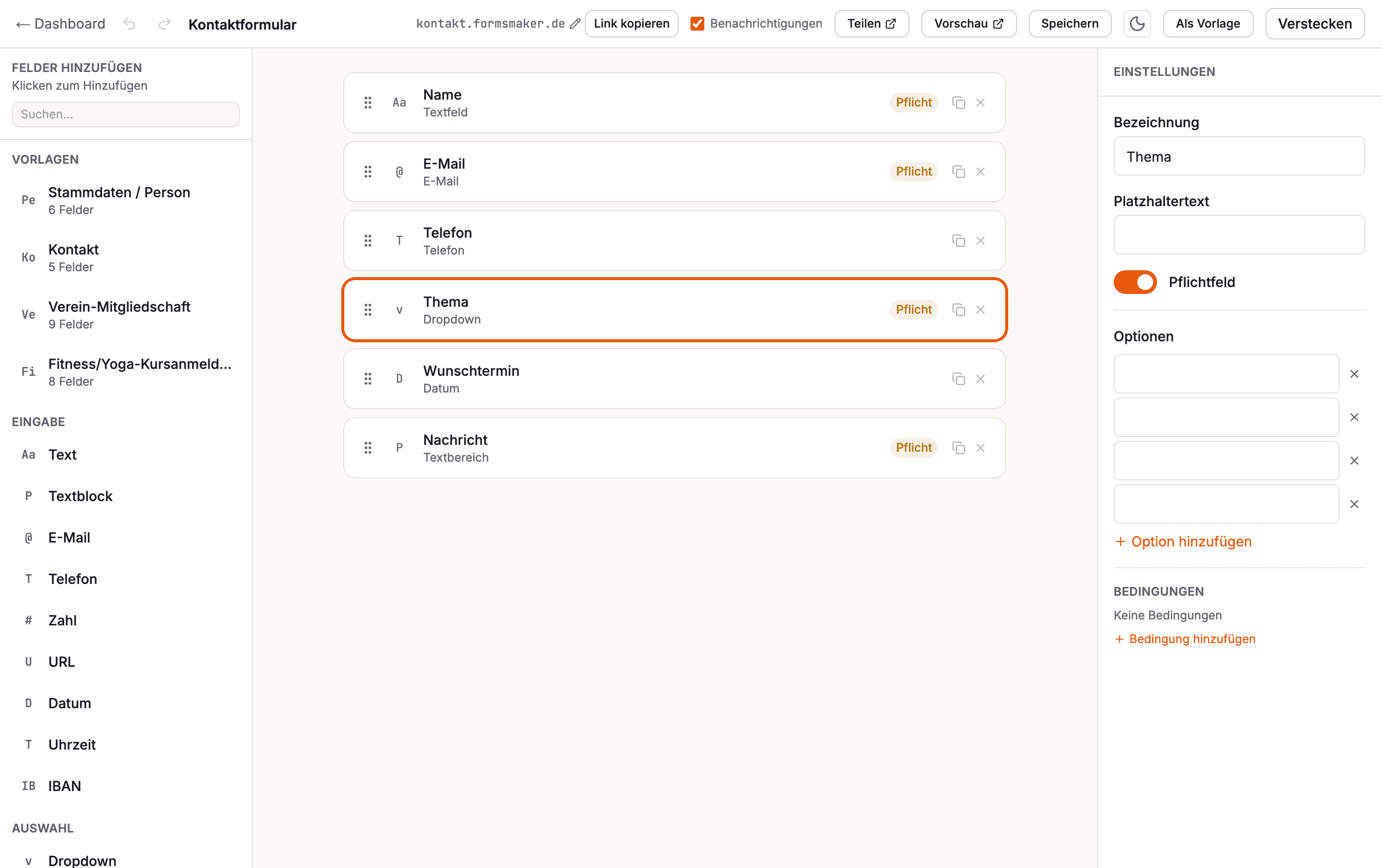Add the Fitness/Yoga-Kursanmeldung template
This screenshot has width=1381, height=868.
point(126,372)
